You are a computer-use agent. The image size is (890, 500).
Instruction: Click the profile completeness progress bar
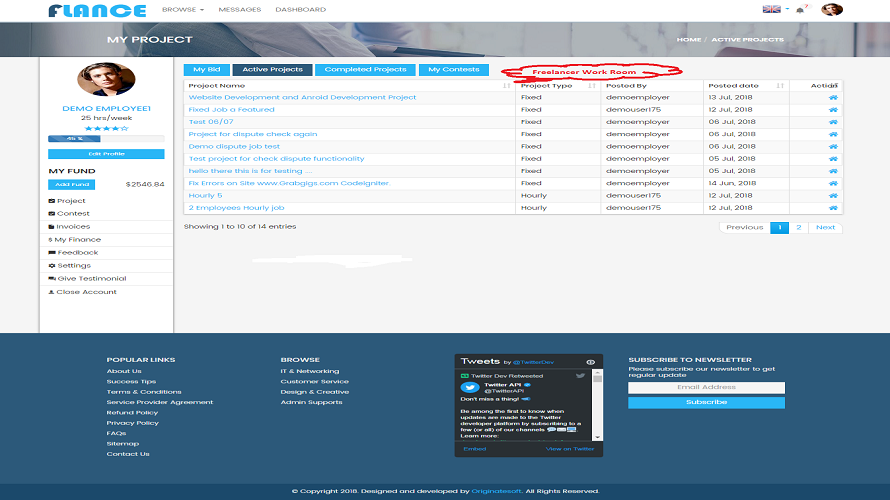pos(106,138)
